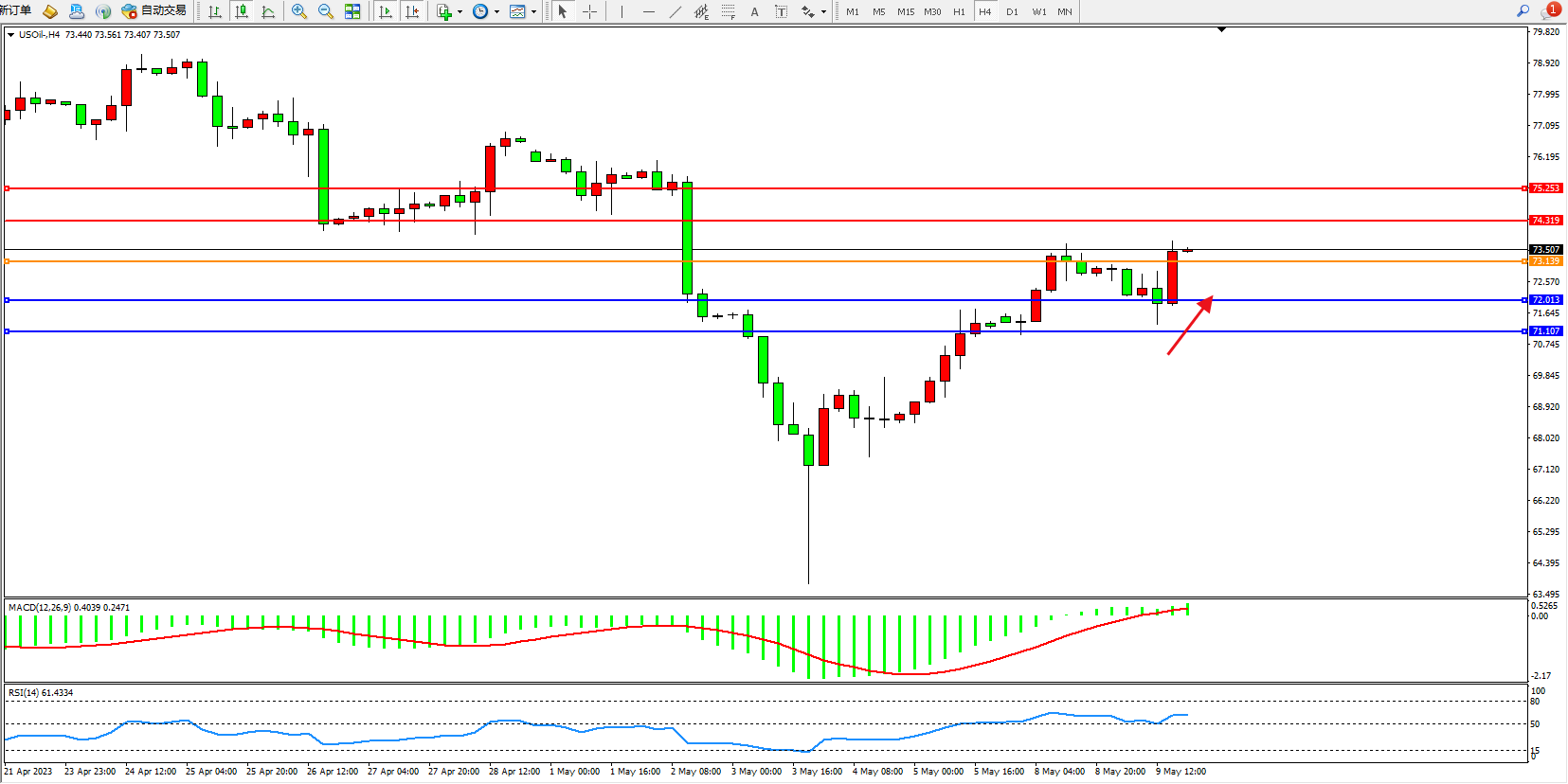The width and height of the screenshot is (1568, 784).
Task: Select the horizontal line drawing tool
Action: point(648,11)
